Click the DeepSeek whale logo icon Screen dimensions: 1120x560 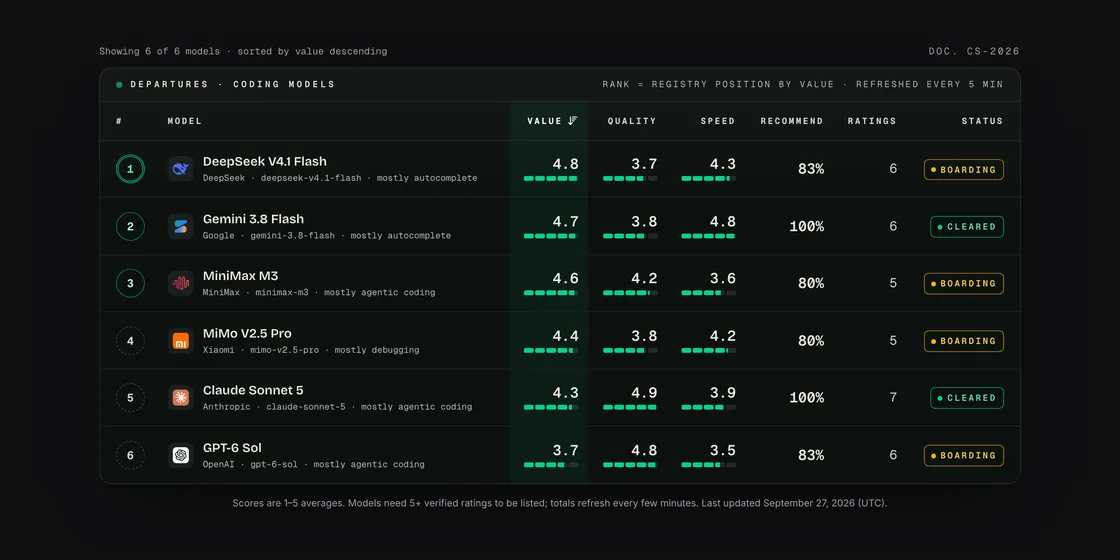[181, 169]
